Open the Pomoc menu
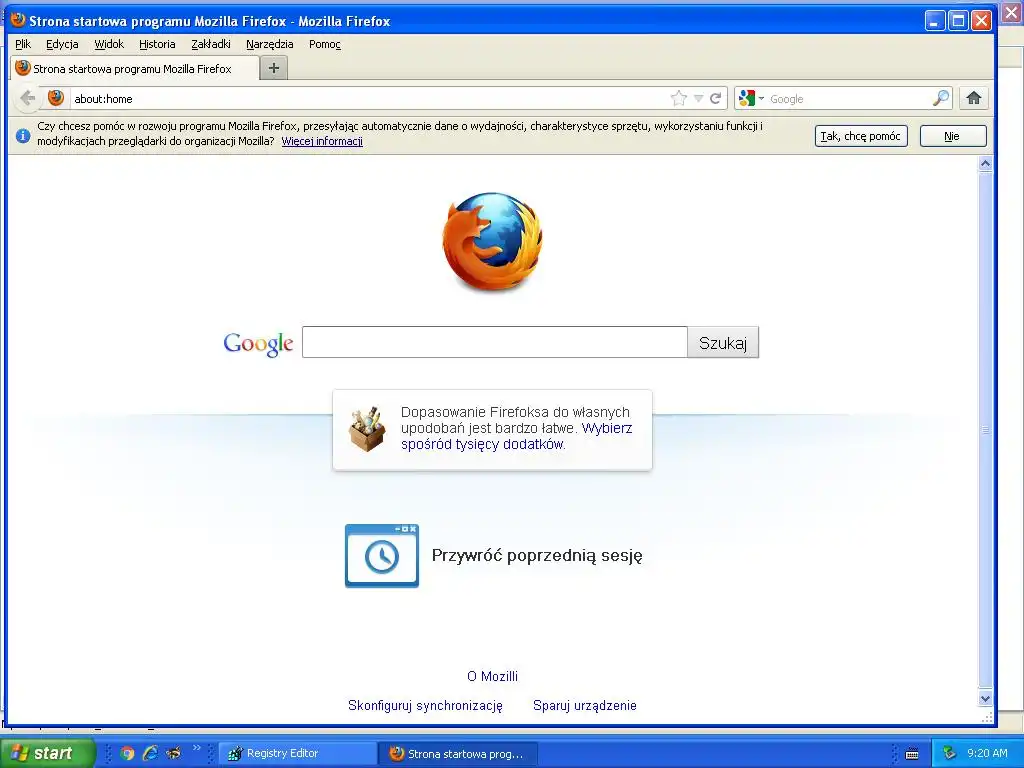 [325, 44]
